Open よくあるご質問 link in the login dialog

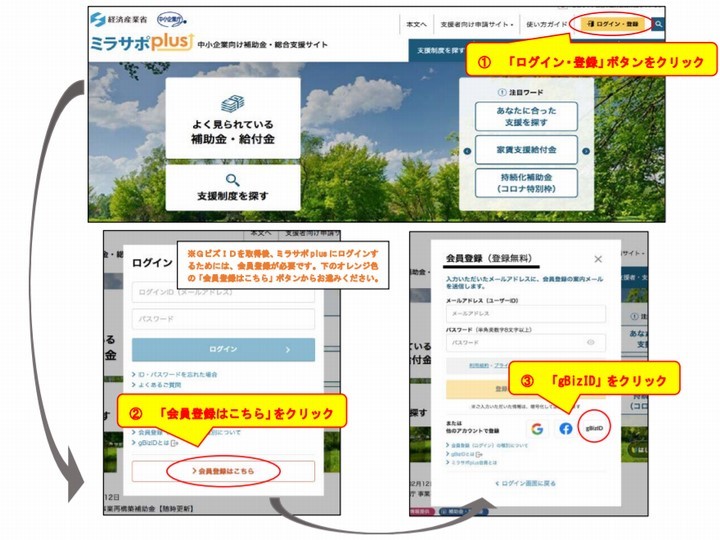pyautogui.click(x=157, y=385)
